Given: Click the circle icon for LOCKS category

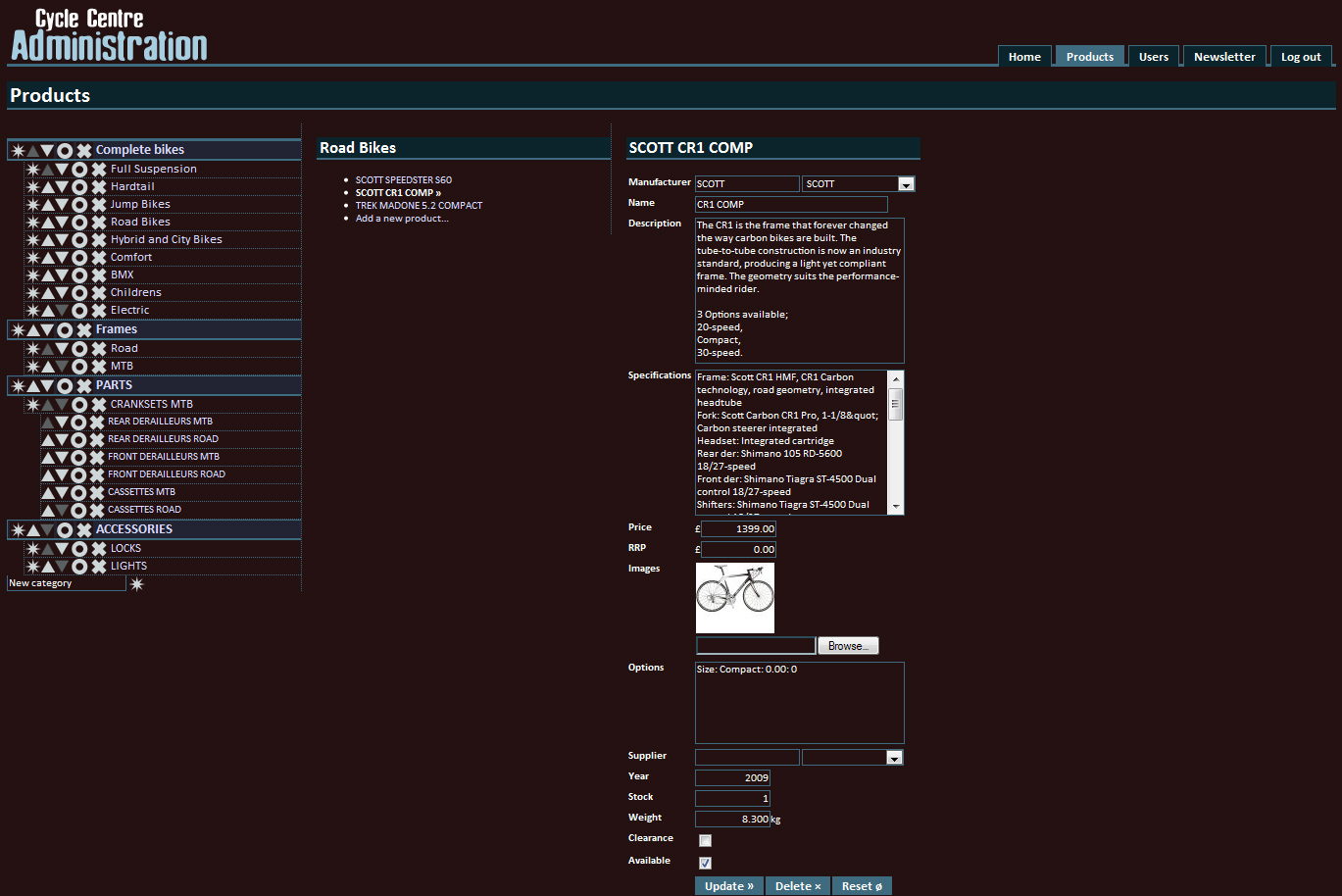Looking at the screenshot, I should [x=79, y=549].
